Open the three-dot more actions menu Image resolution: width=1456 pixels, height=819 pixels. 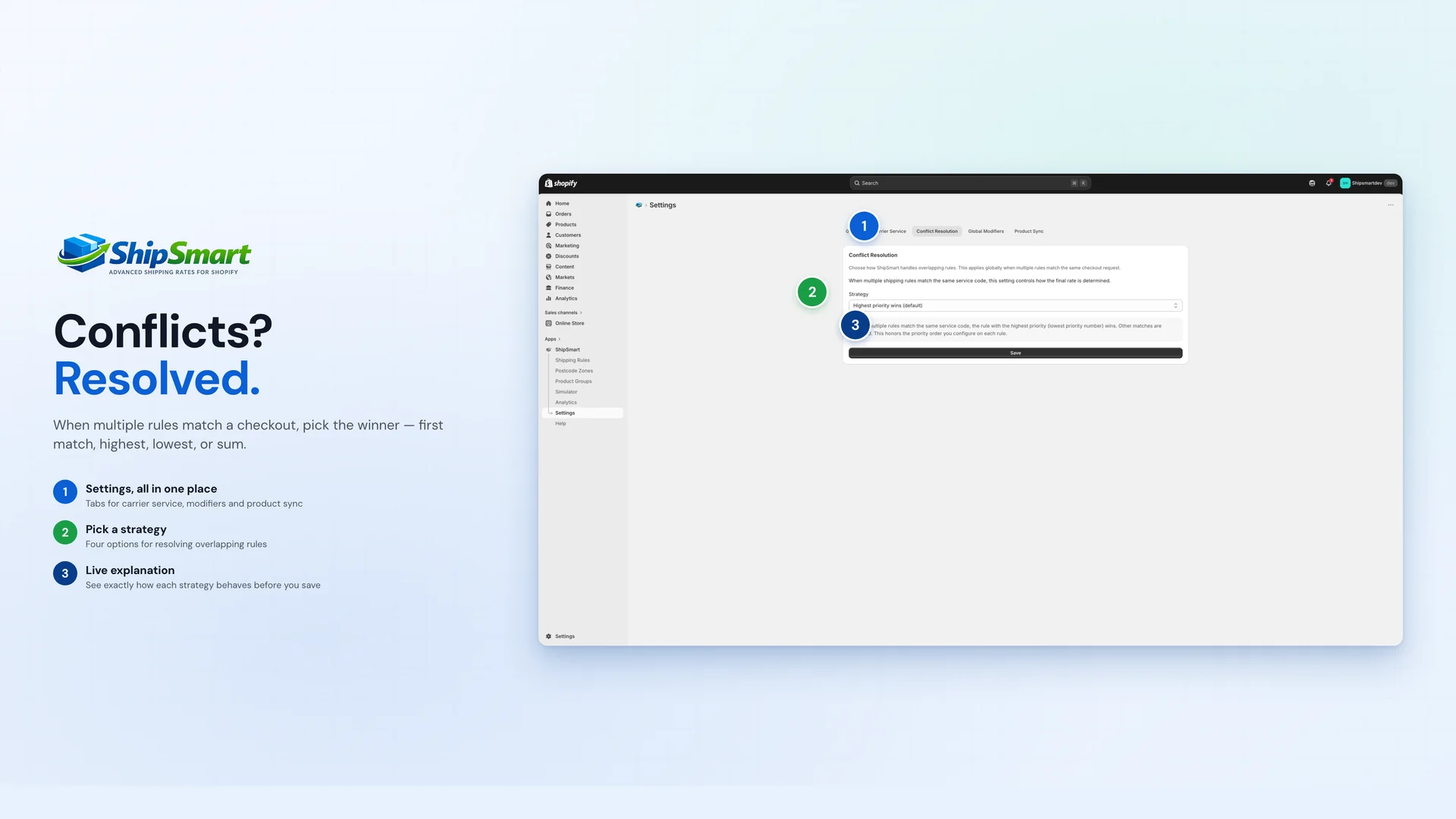click(x=1391, y=206)
